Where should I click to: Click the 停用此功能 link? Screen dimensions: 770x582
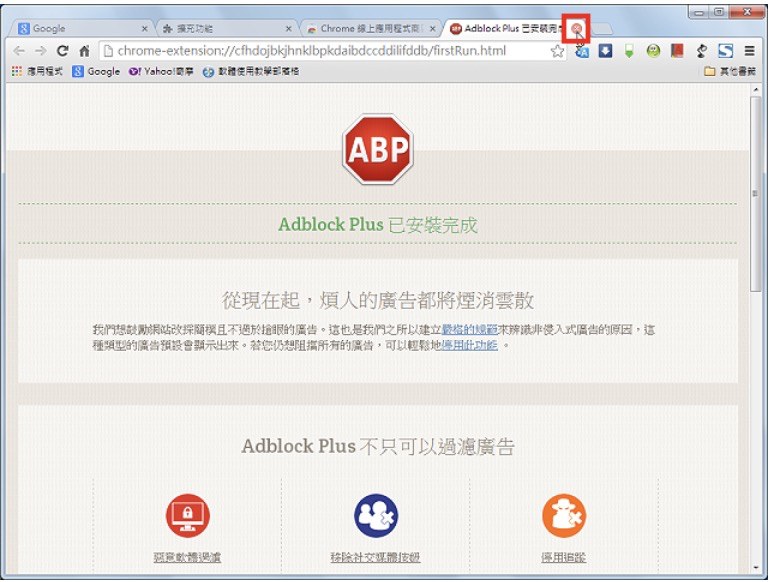click(x=469, y=345)
